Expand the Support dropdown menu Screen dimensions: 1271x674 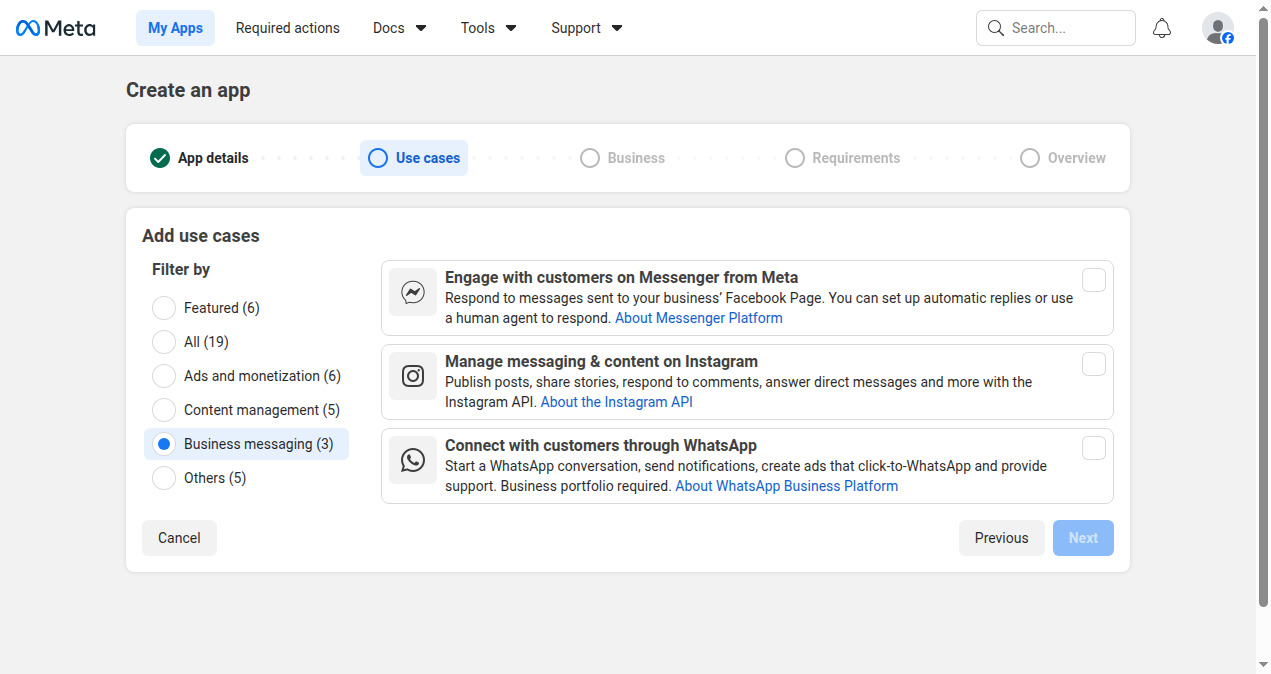[586, 28]
